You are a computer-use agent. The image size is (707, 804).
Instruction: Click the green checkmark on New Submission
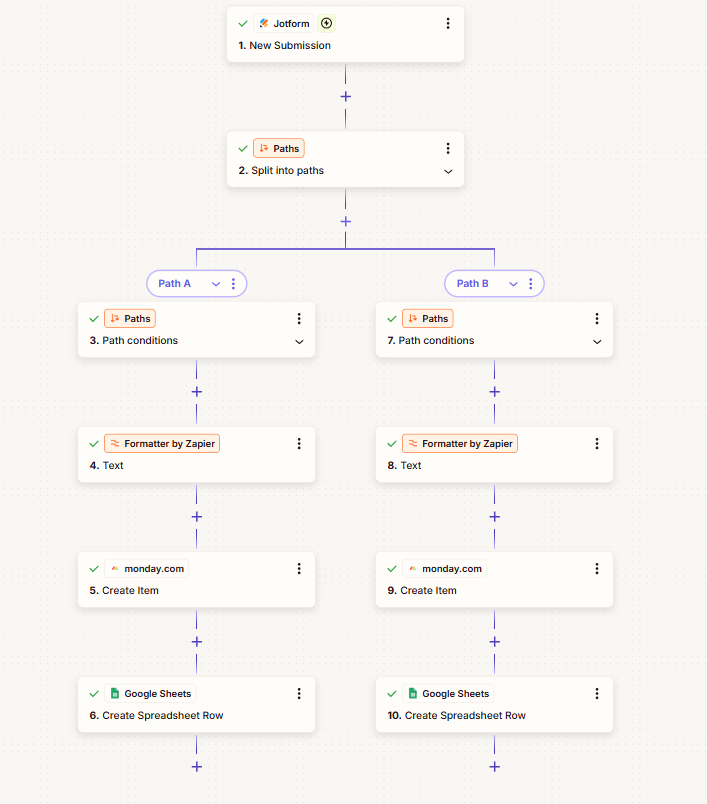242,23
